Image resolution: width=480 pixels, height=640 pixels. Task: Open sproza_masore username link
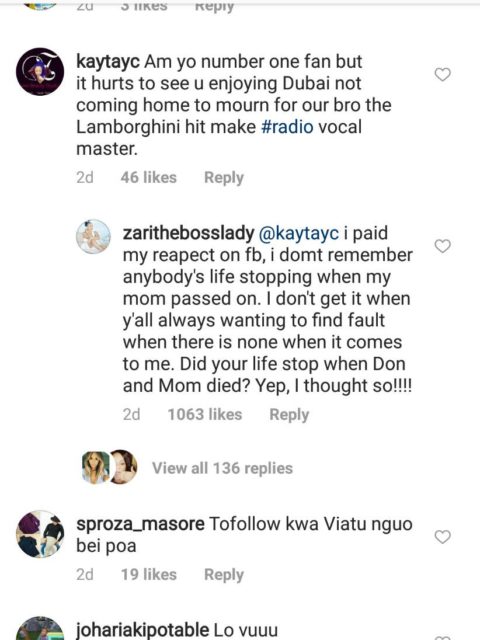[140, 524]
